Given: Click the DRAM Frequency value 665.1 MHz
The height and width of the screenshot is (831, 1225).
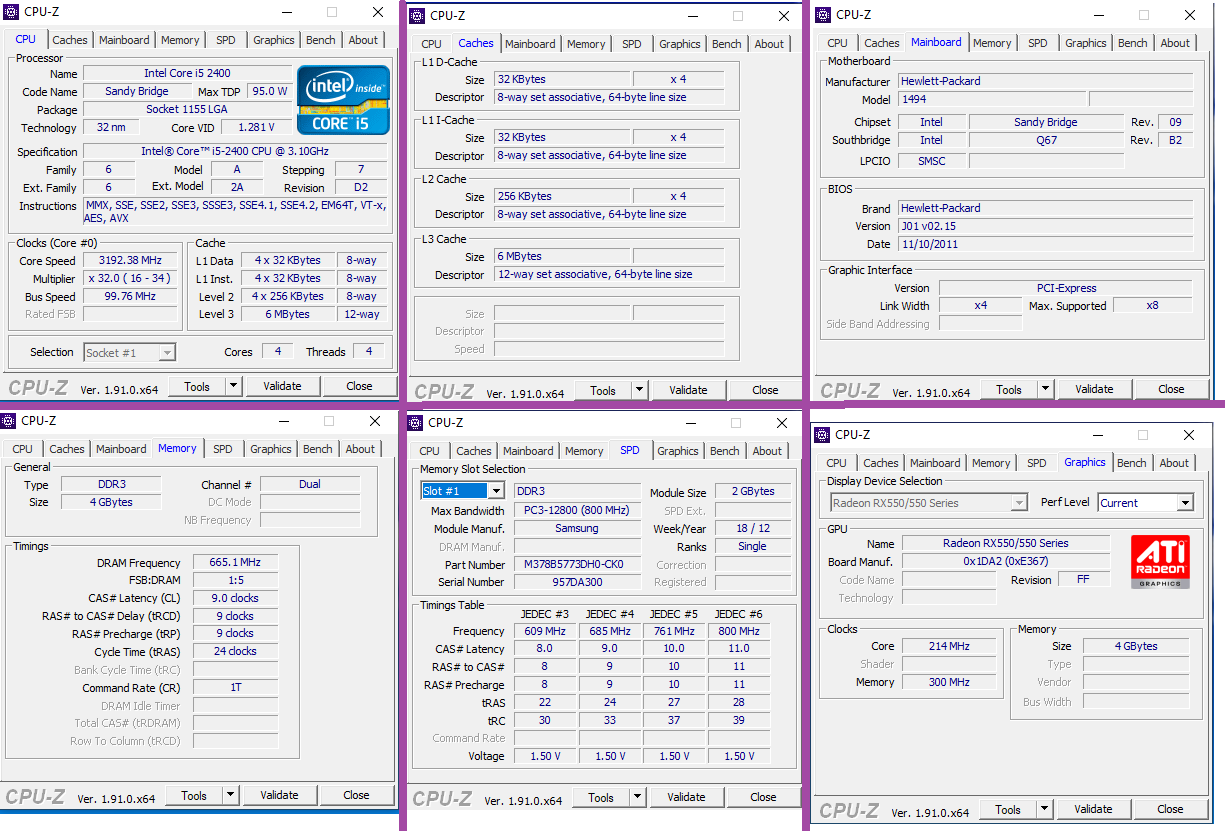Looking at the screenshot, I should click(236, 563).
